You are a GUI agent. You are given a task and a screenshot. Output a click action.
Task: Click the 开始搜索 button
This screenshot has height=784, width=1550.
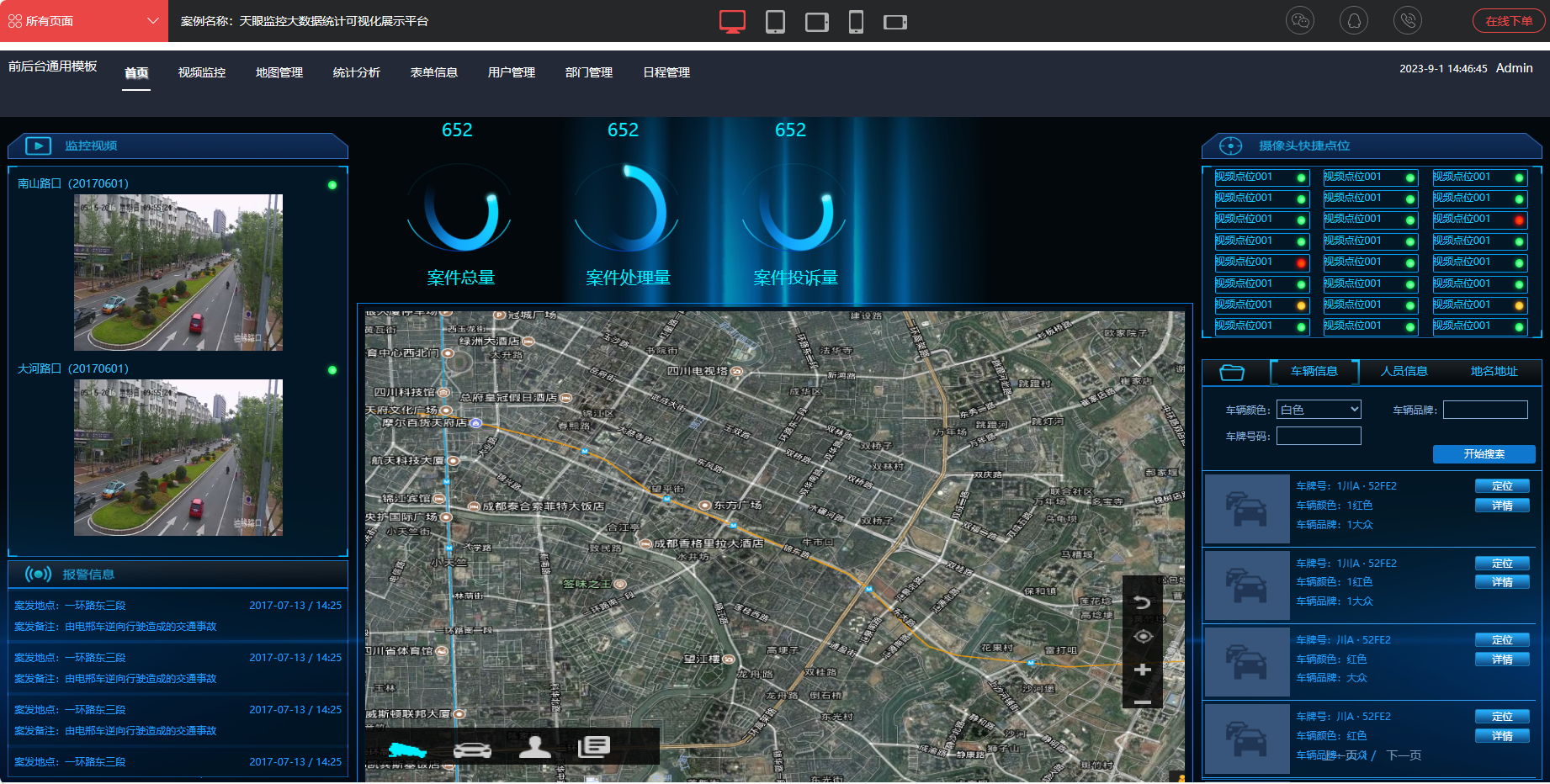(1484, 454)
